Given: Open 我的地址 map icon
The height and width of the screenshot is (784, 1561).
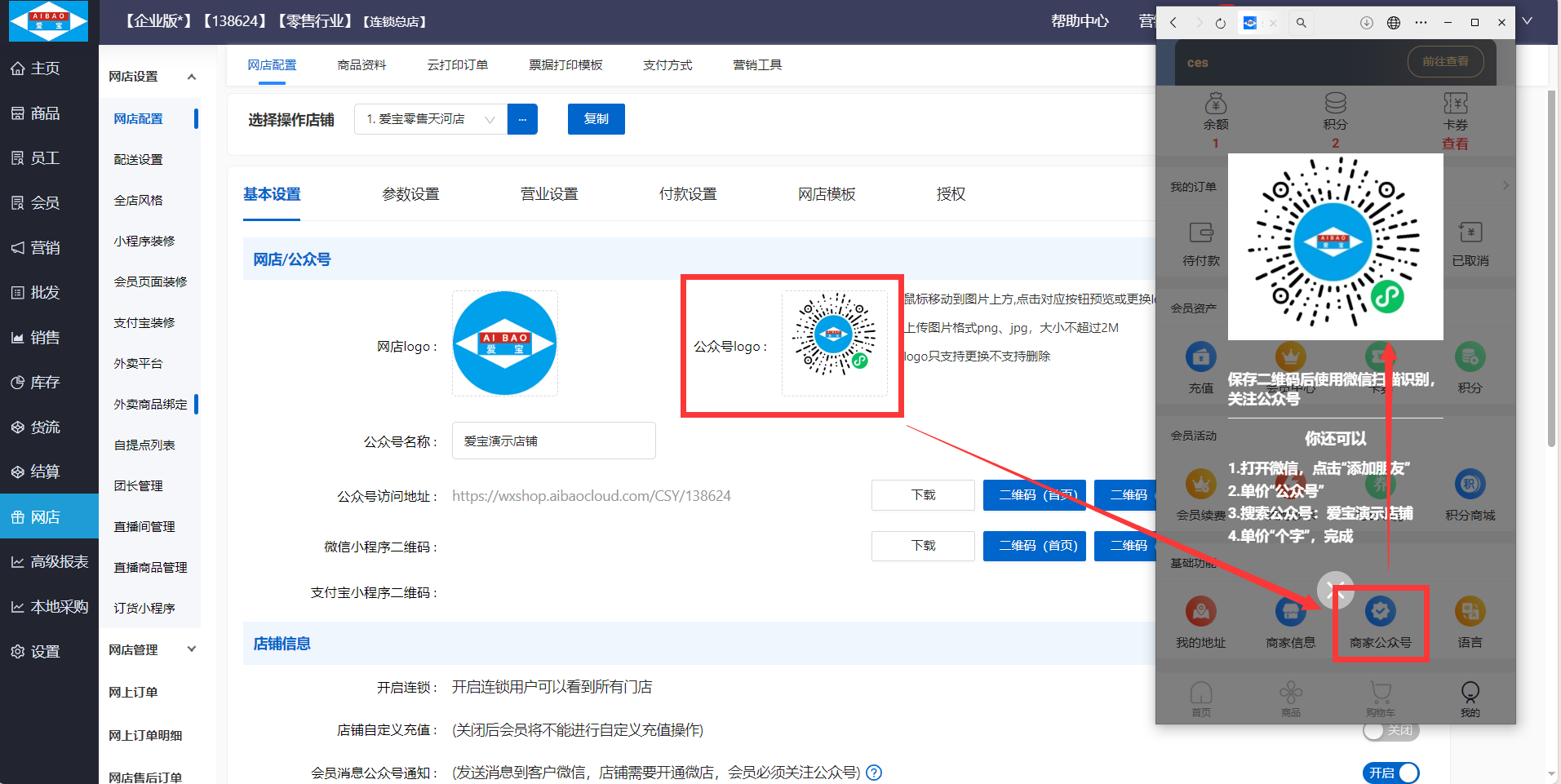Looking at the screenshot, I should pos(1200,612).
